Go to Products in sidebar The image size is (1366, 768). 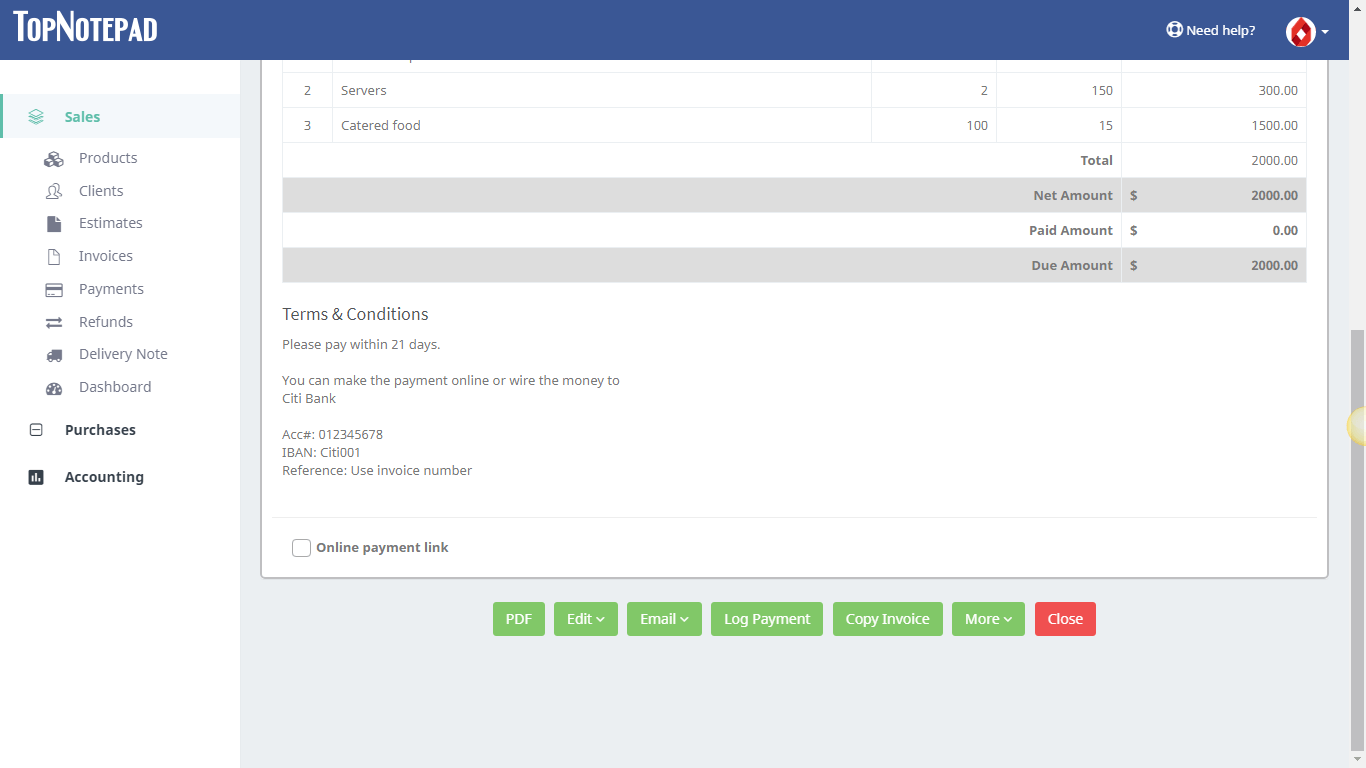(108, 158)
